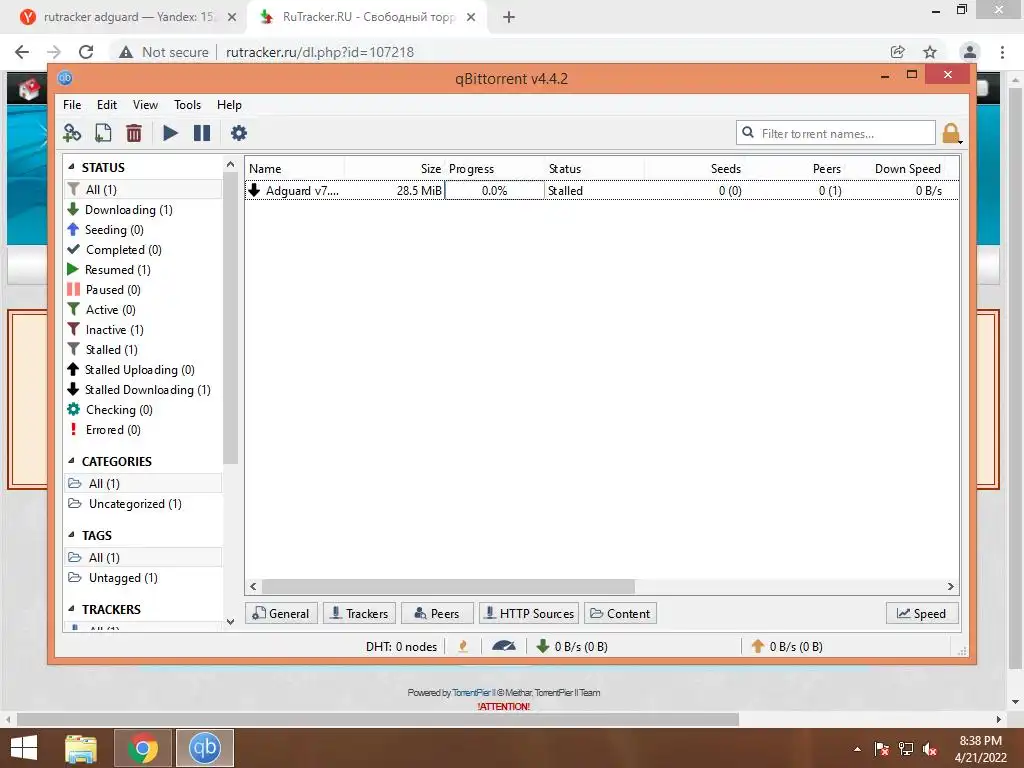
Task: Click the global download speed arrow in status bar
Action: pos(542,647)
